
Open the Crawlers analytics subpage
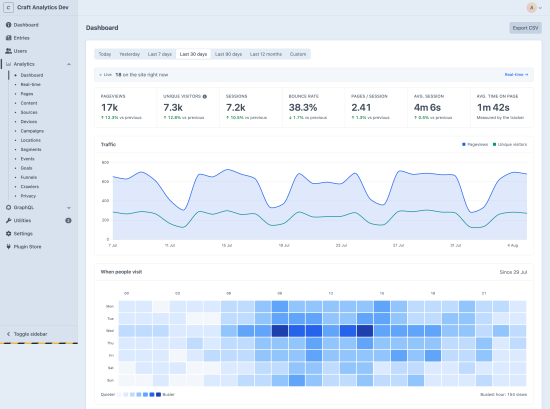[29, 187]
